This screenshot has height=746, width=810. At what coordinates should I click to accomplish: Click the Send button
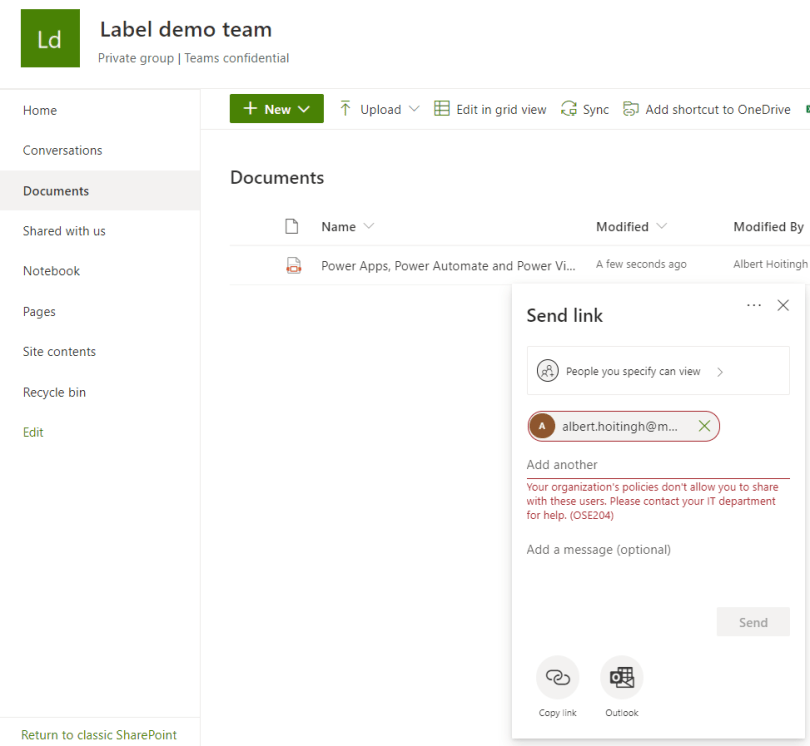(753, 622)
